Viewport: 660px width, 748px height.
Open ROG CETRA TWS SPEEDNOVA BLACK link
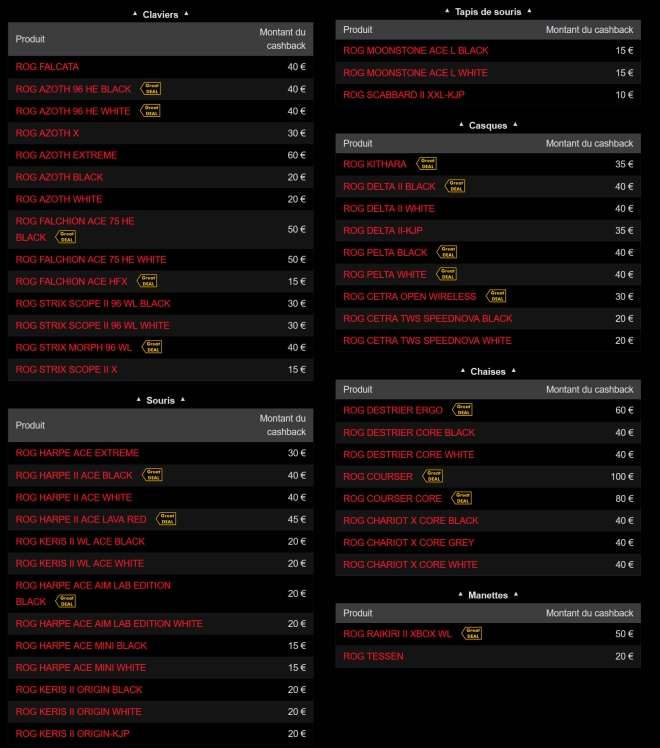click(428, 318)
